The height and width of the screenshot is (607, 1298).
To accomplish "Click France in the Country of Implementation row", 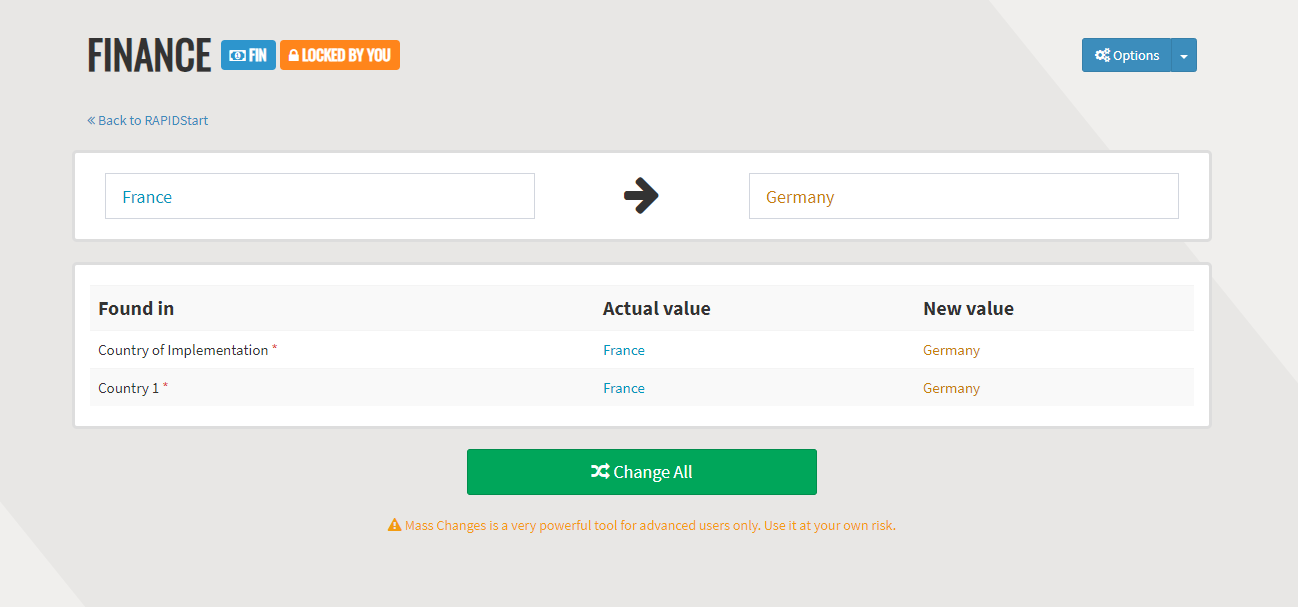I will (x=624, y=350).
